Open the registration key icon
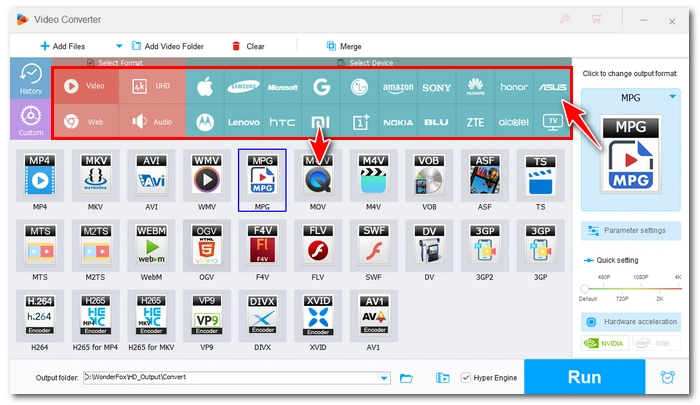700x405 pixels. [565, 19]
